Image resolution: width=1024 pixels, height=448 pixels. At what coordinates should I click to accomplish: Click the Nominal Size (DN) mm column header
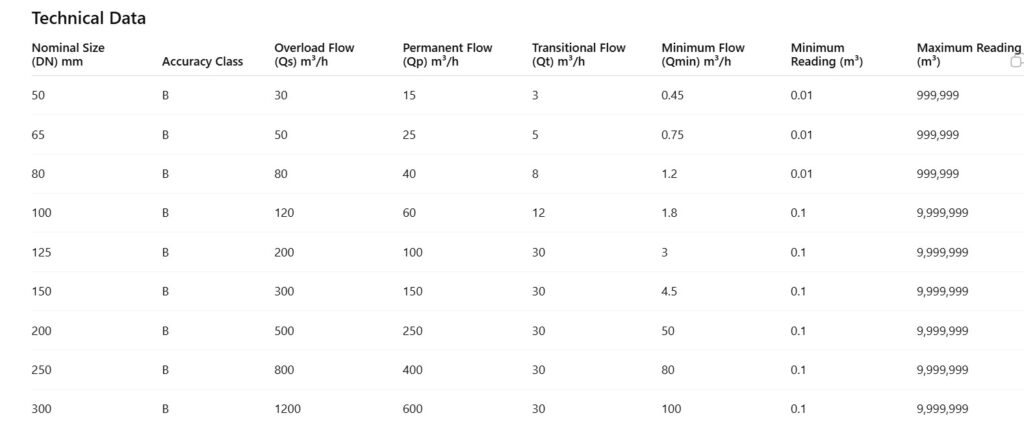point(68,54)
